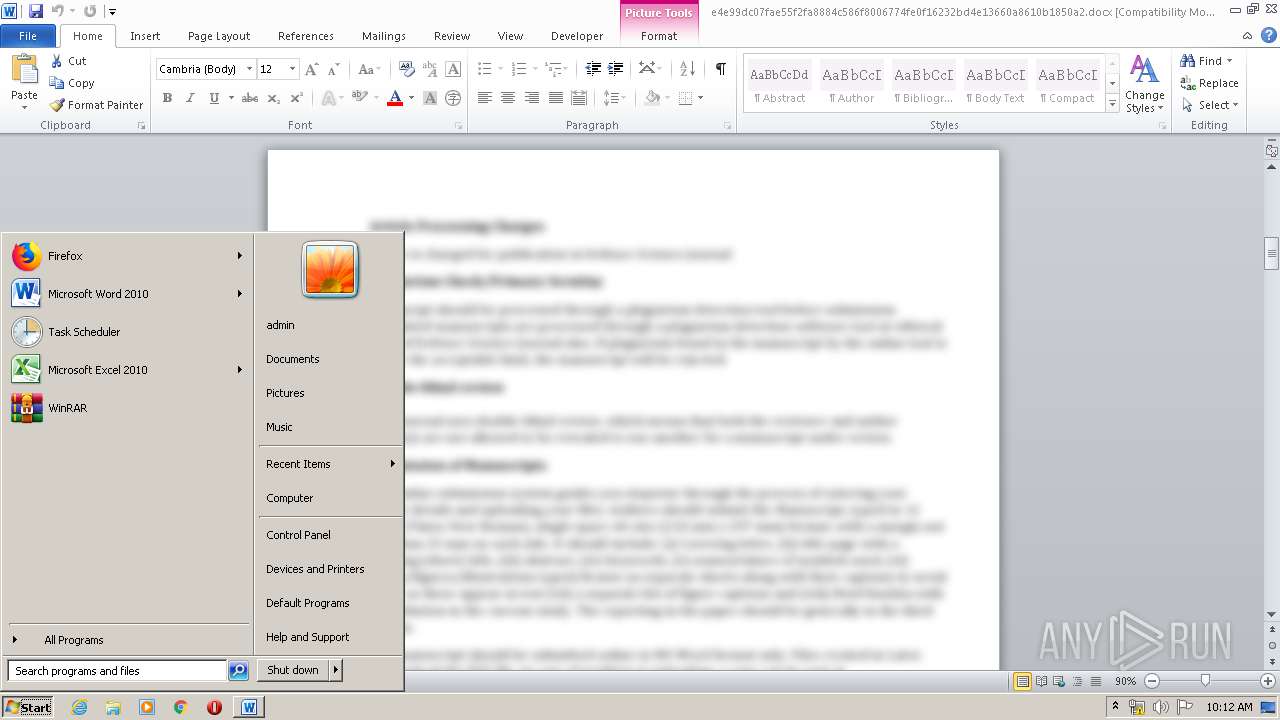Toggle Italic formatting
This screenshot has width=1280, height=720.
pyautogui.click(x=190, y=98)
